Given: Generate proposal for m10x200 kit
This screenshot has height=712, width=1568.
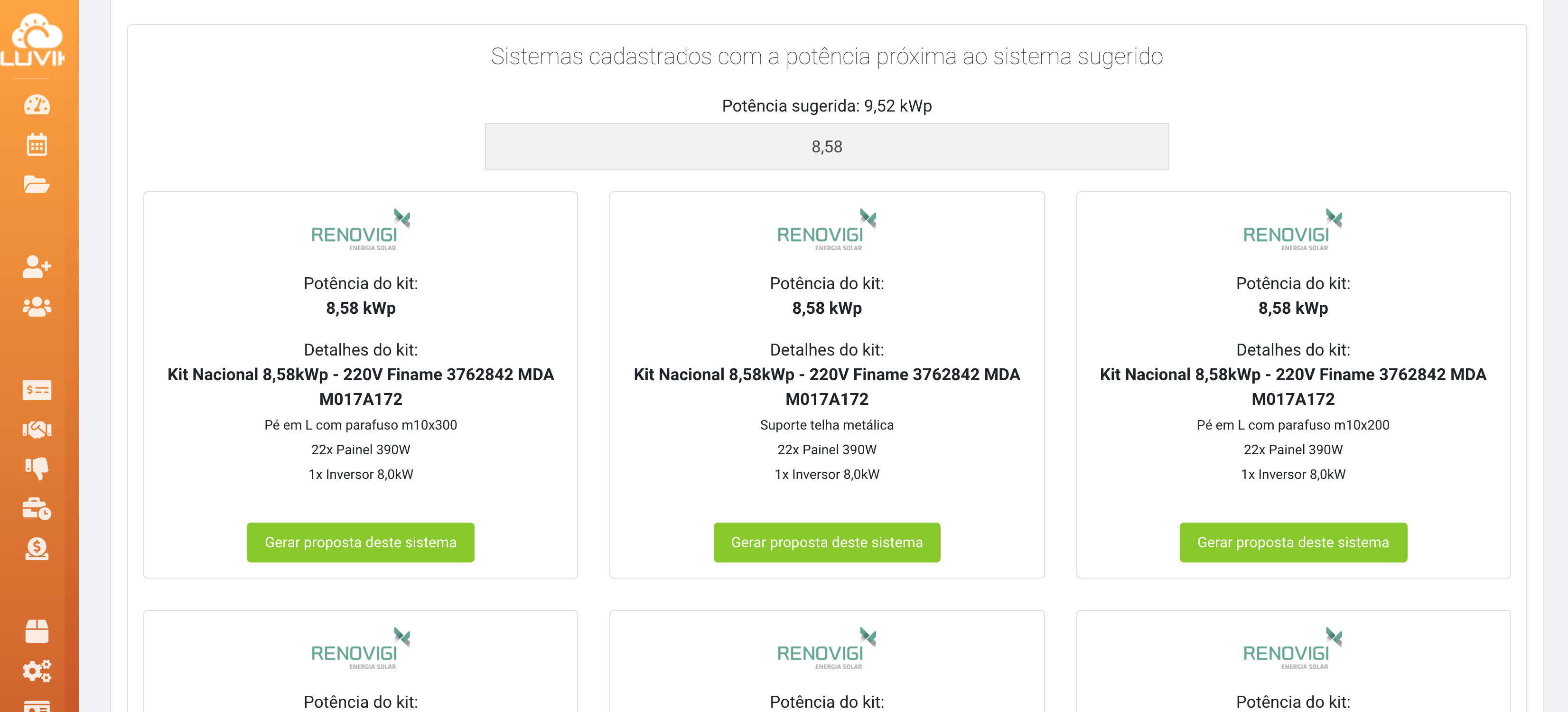Looking at the screenshot, I should coord(1293,542).
